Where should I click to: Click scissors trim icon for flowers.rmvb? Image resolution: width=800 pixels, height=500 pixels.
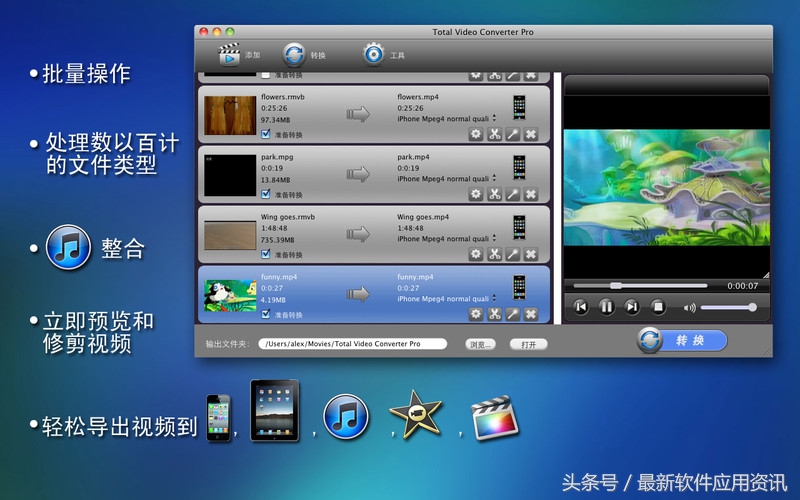coord(494,134)
